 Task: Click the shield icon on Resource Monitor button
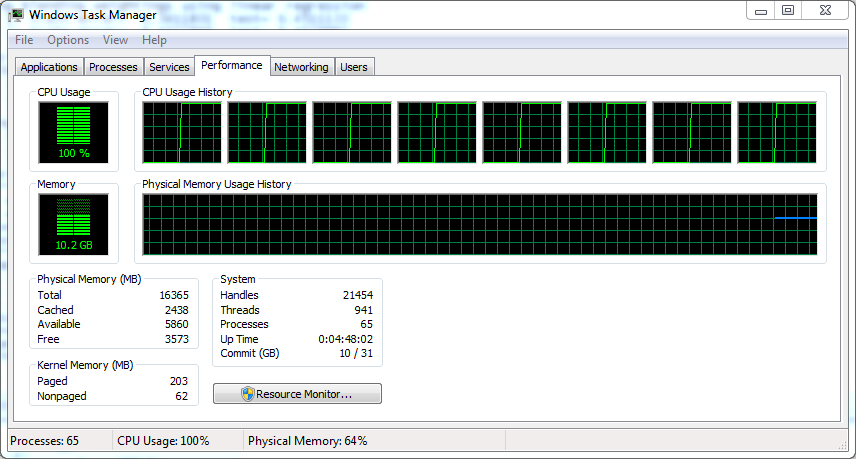[x=248, y=394]
